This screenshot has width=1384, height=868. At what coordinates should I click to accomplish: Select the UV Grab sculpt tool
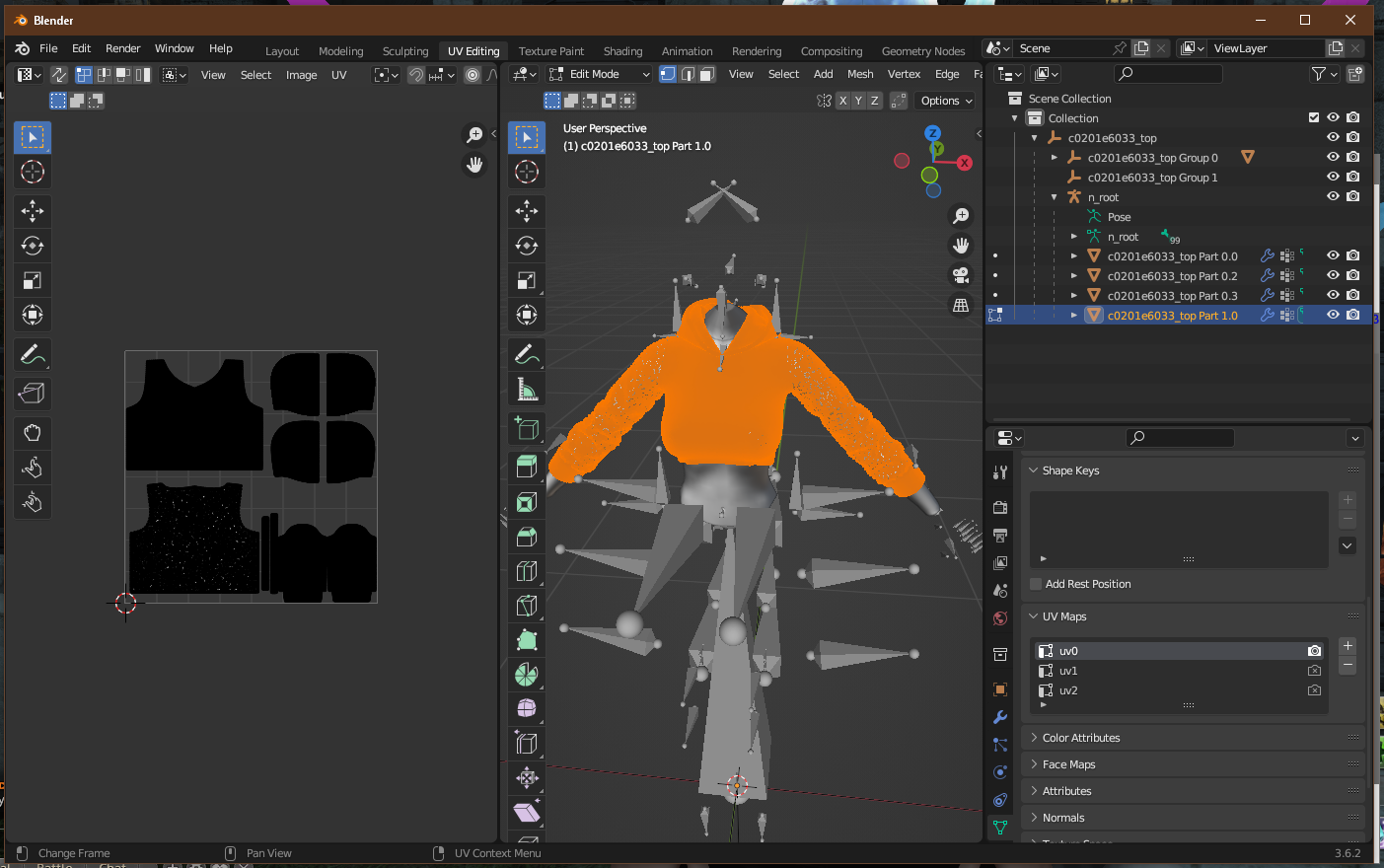coord(32,433)
